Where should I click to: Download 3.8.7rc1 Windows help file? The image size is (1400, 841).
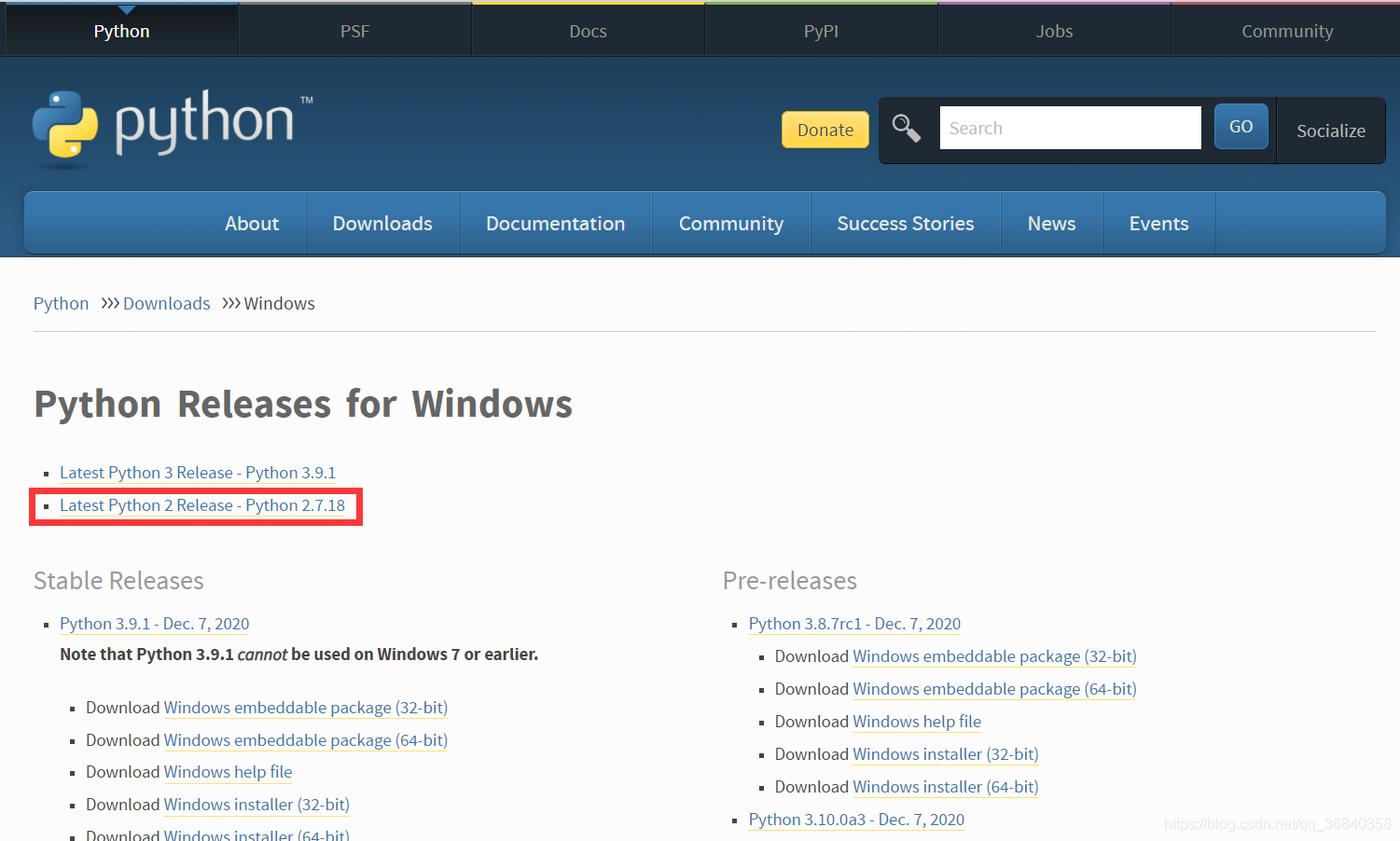click(917, 722)
